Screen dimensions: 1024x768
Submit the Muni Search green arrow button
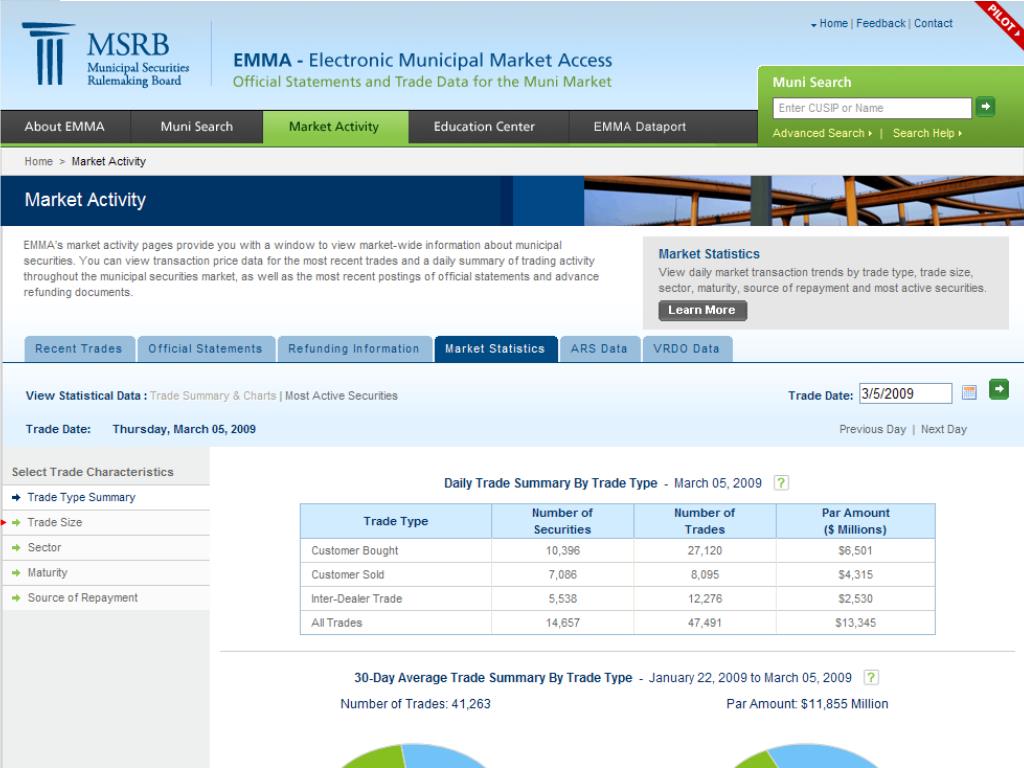(985, 106)
